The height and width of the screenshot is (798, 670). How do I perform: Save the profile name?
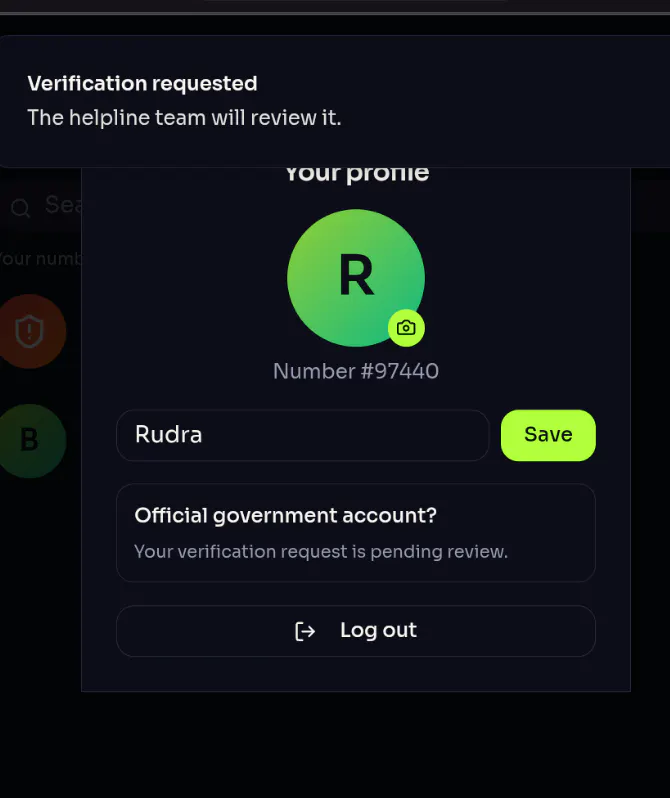(548, 435)
